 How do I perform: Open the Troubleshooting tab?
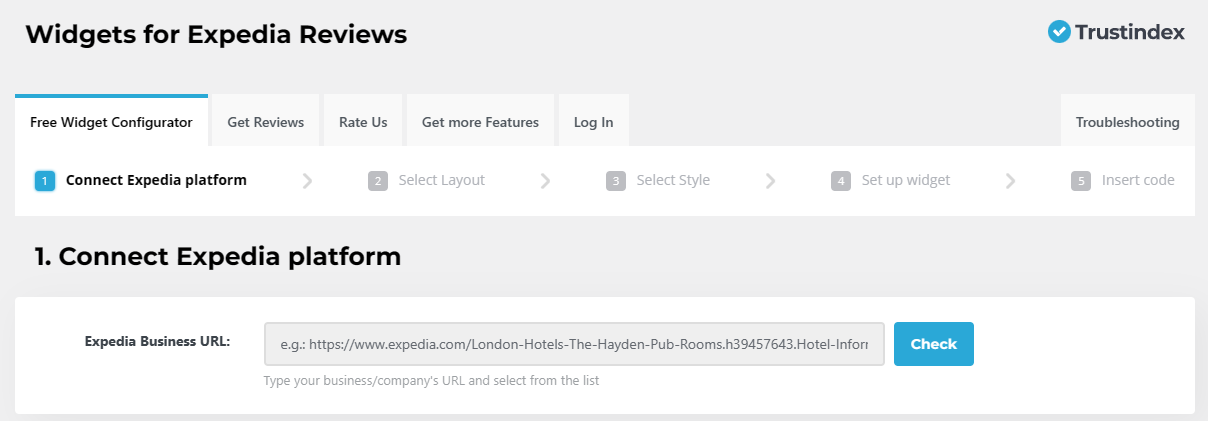(x=1127, y=122)
